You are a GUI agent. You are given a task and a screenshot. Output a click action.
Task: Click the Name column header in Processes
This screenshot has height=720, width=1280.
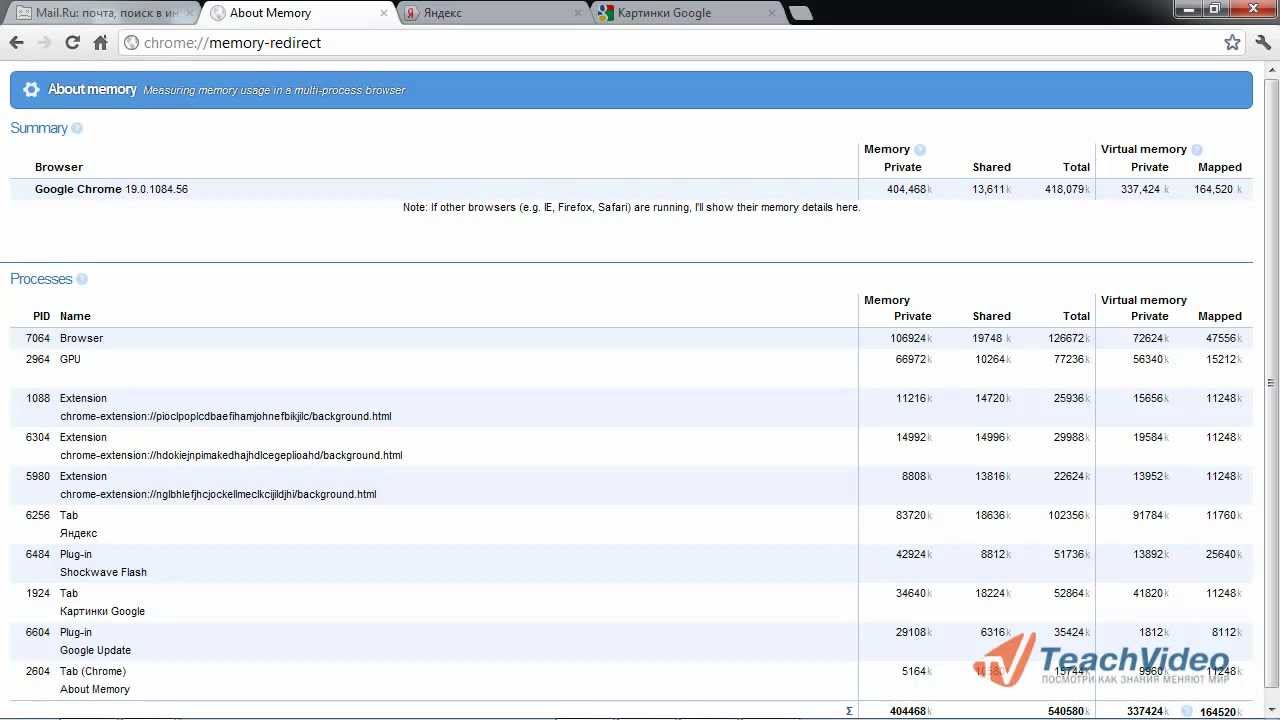point(75,316)
